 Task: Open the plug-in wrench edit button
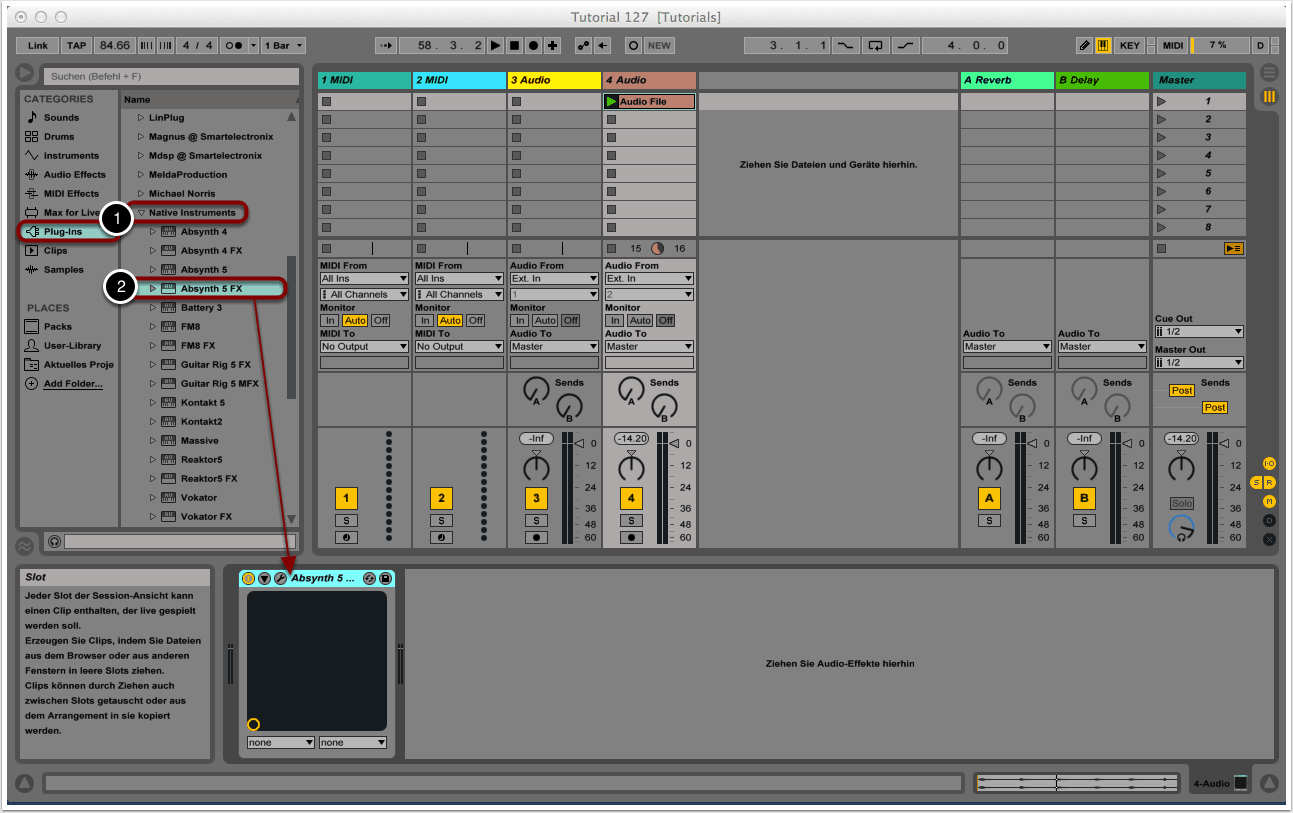point(281,578)
